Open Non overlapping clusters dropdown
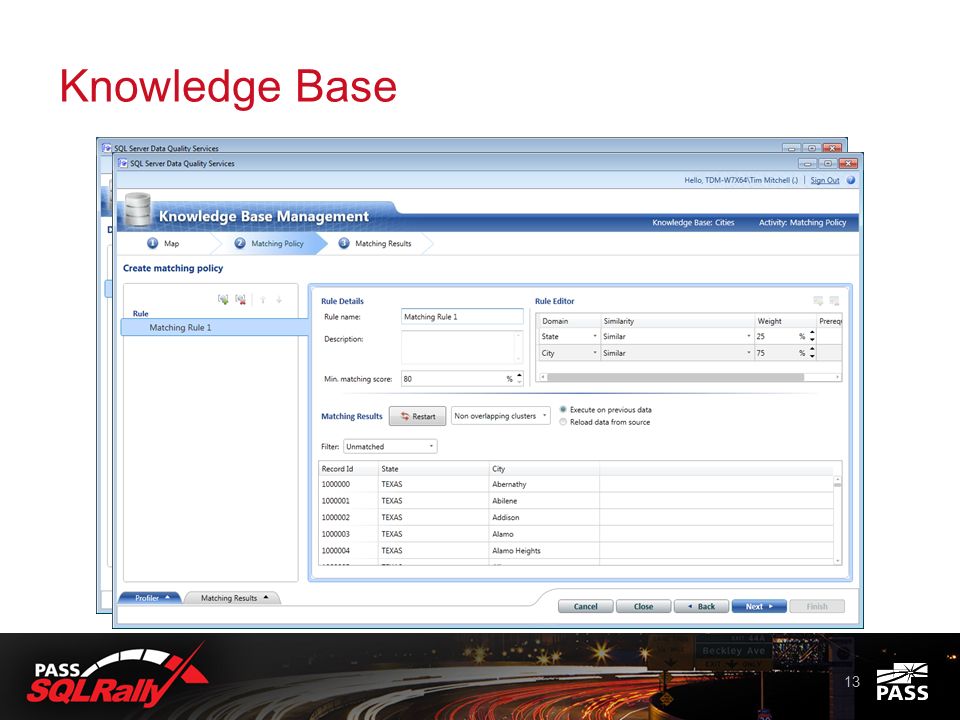This screenshot has width=960, height=720. (x=500, y=416)
